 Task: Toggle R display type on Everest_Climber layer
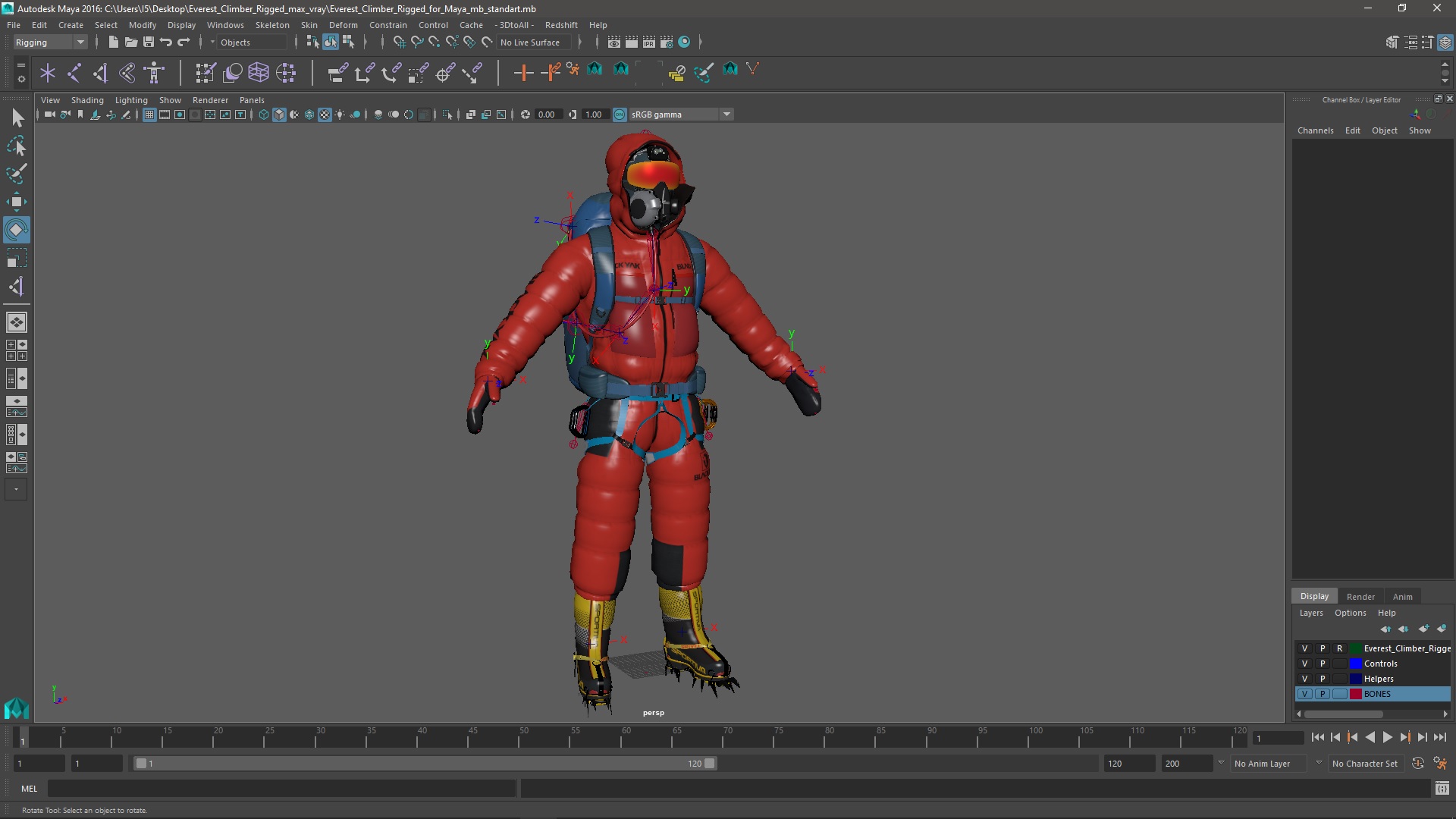(1340, 648)
